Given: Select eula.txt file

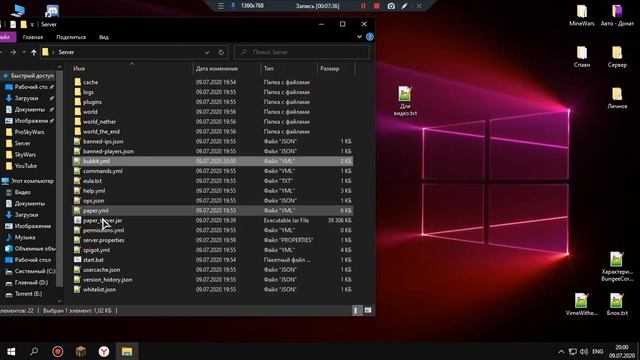Looking at the screenshot, I should coord(213,181).
